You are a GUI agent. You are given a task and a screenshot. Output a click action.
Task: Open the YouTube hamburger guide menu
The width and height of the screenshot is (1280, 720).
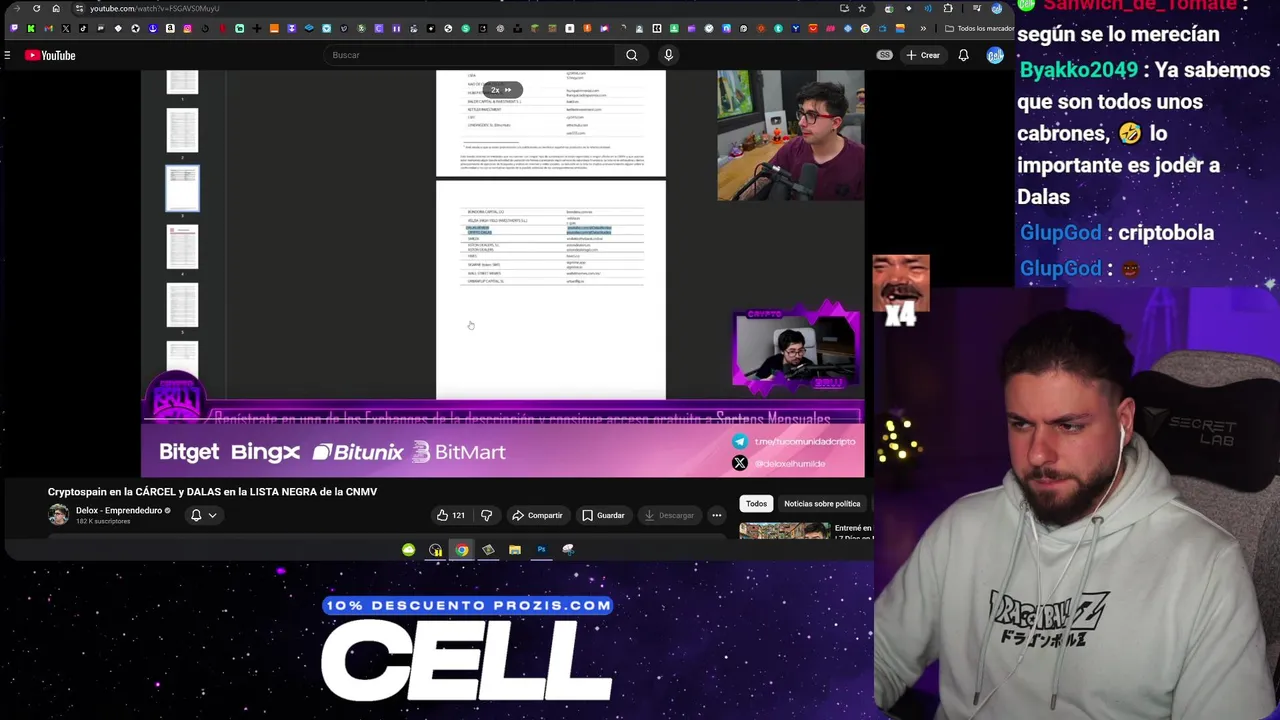pyautogui.click(x=7, y=55)
